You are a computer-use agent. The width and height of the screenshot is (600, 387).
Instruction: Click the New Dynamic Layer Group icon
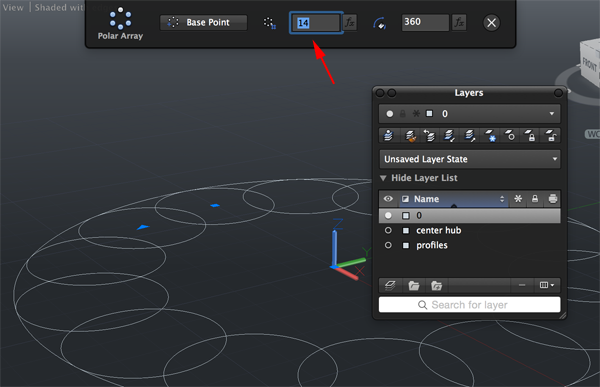436,286
